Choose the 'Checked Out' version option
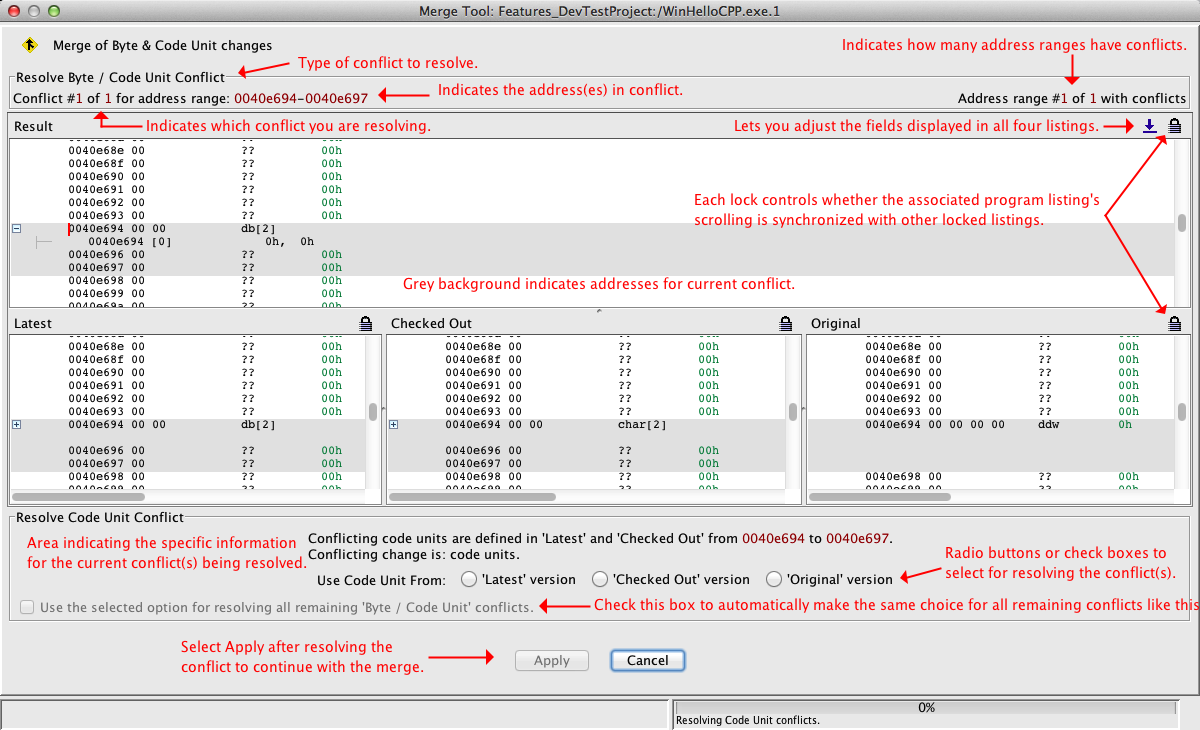This screenshot has width=1200, height=730. [600, 579]
